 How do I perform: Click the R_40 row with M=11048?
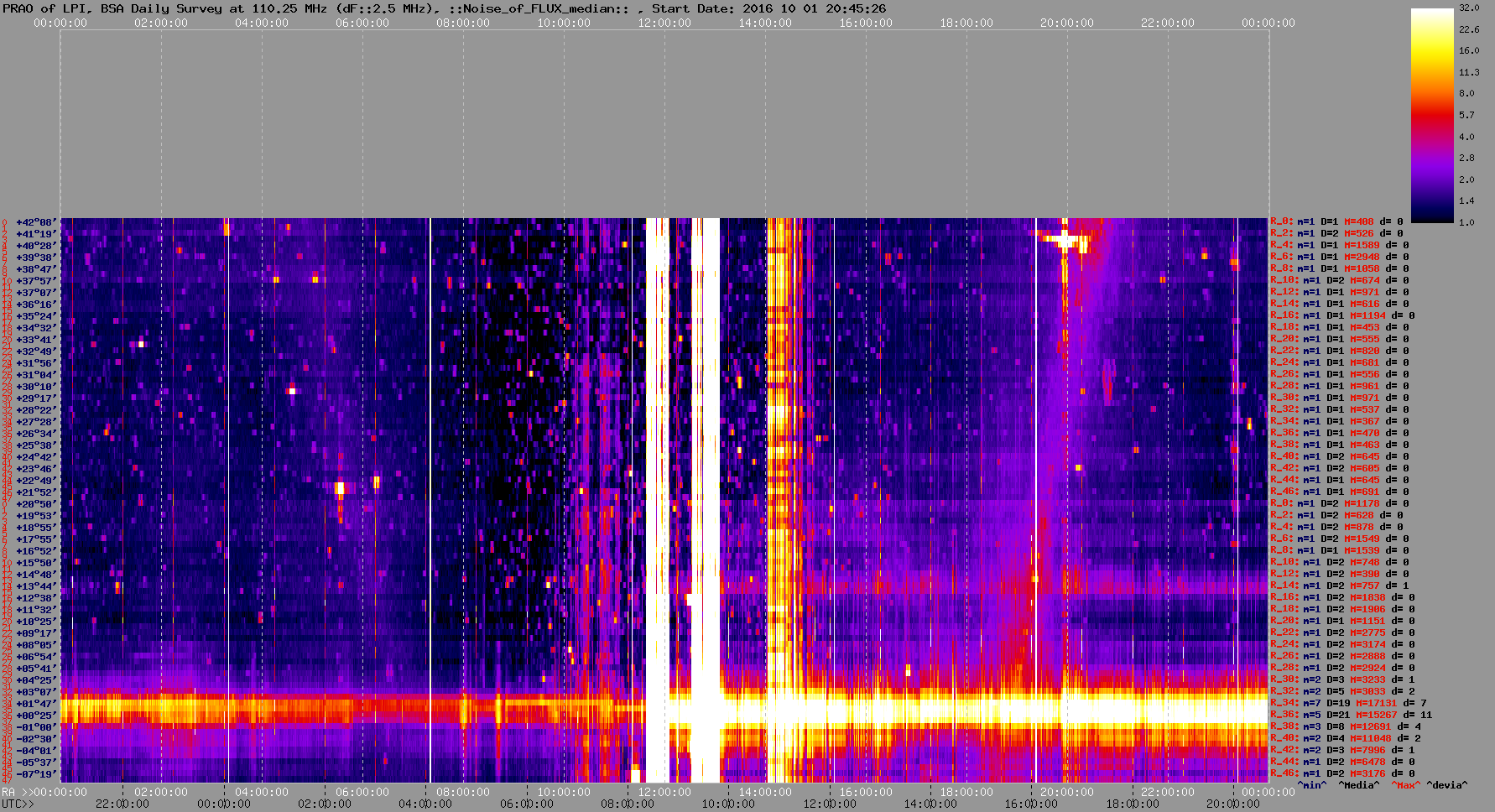1346,739
